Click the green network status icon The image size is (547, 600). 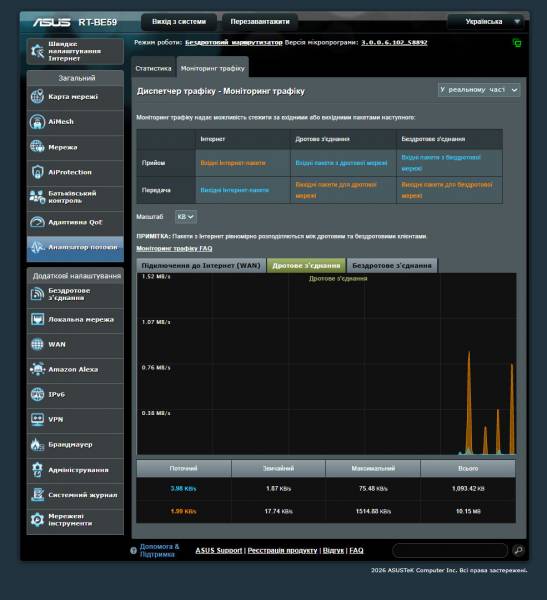(x=517, y=43)
